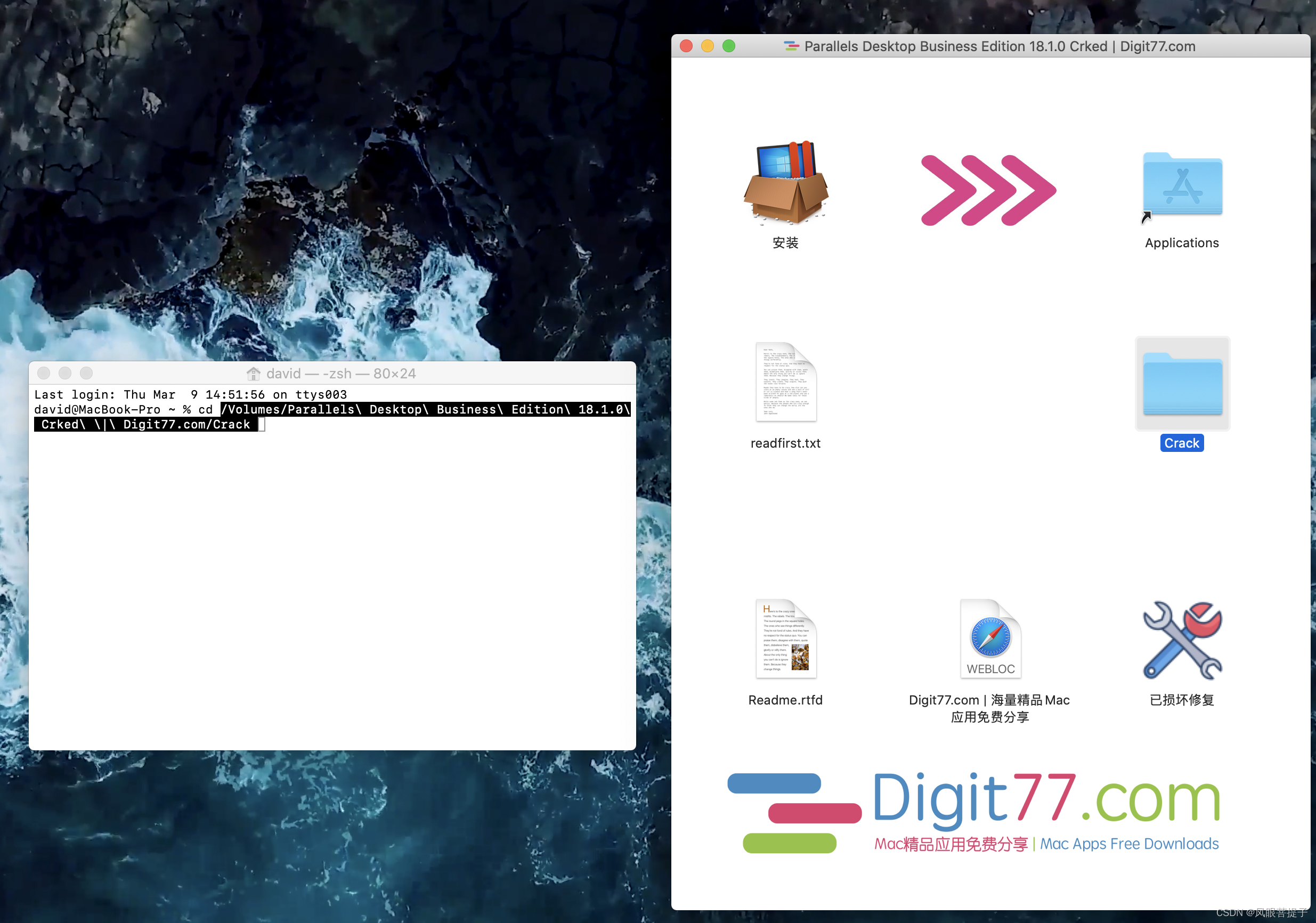Click the Terminal title david — -zsh — 80×24
Image resolution: width=1316 pixels, height=923 pixels.
pyautogui.click(x=341, y=374)
